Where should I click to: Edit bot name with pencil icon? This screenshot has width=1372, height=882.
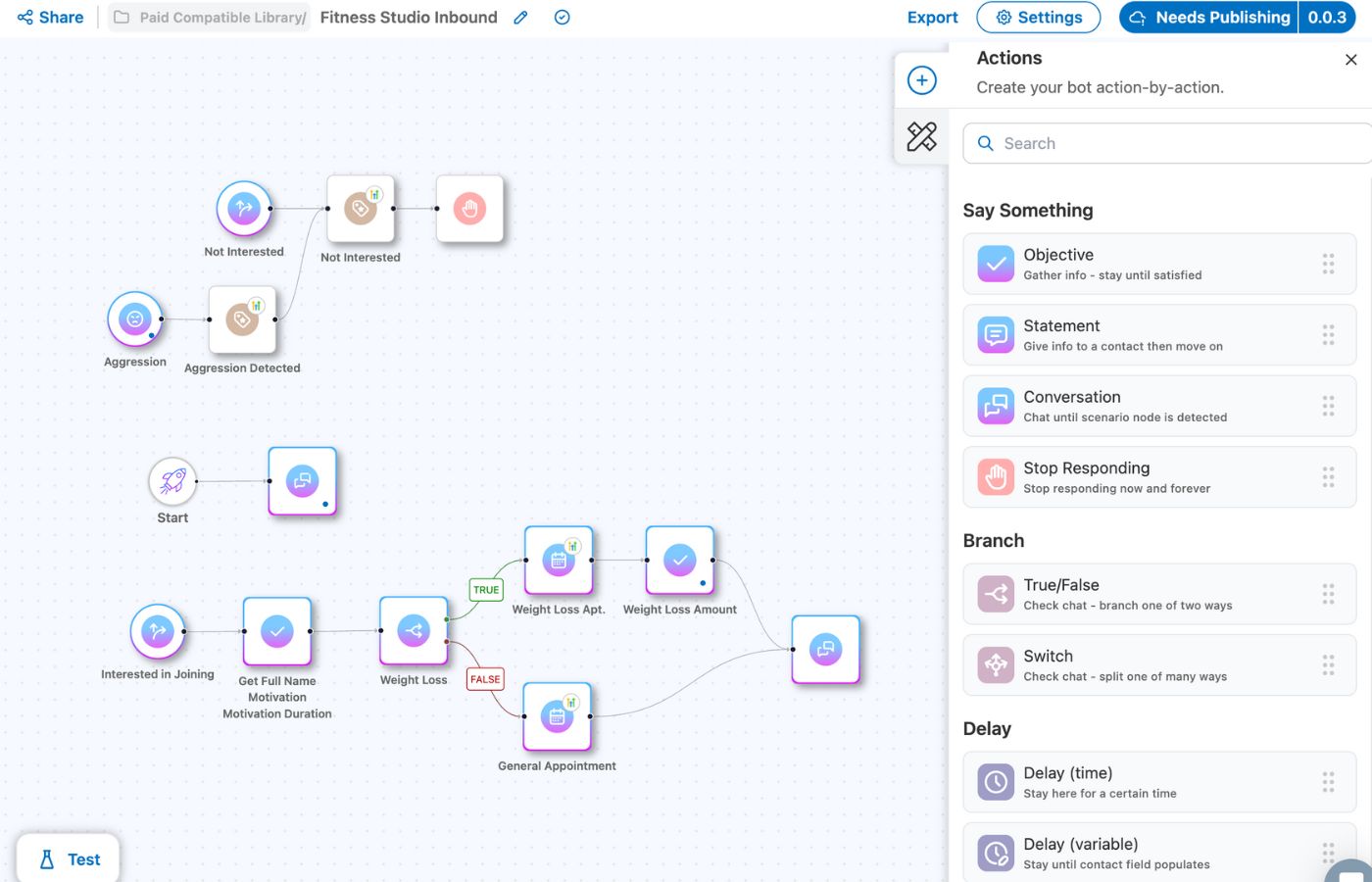(x=521, y=18)
